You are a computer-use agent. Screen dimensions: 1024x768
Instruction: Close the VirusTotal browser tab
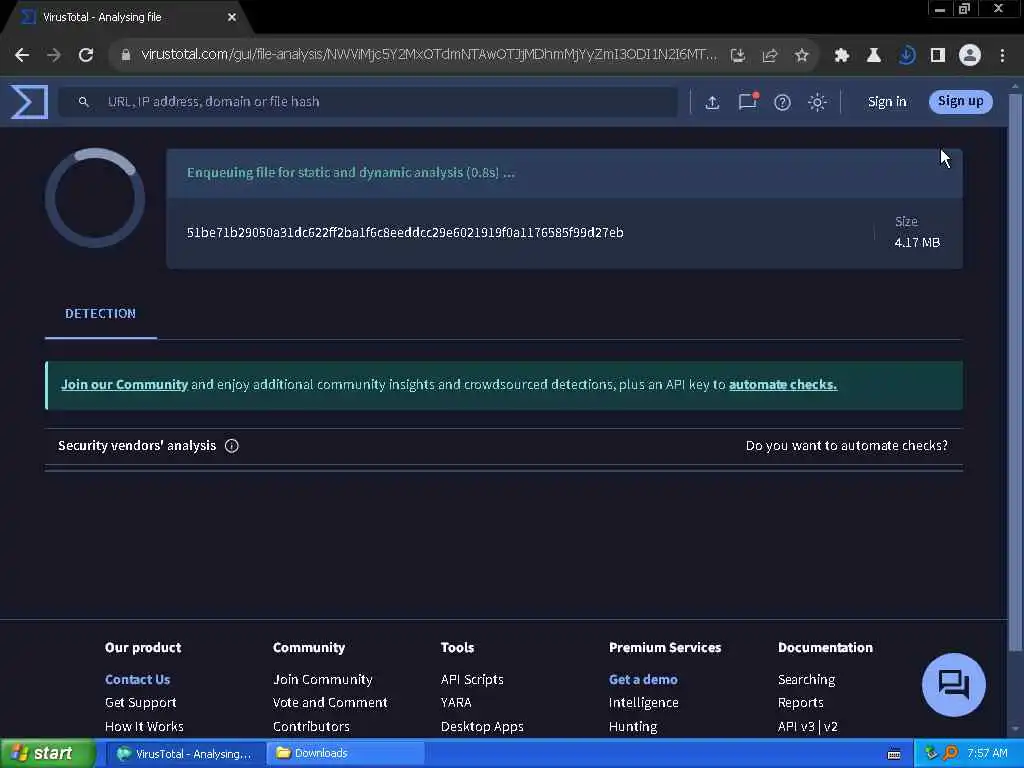pos(232,17)
